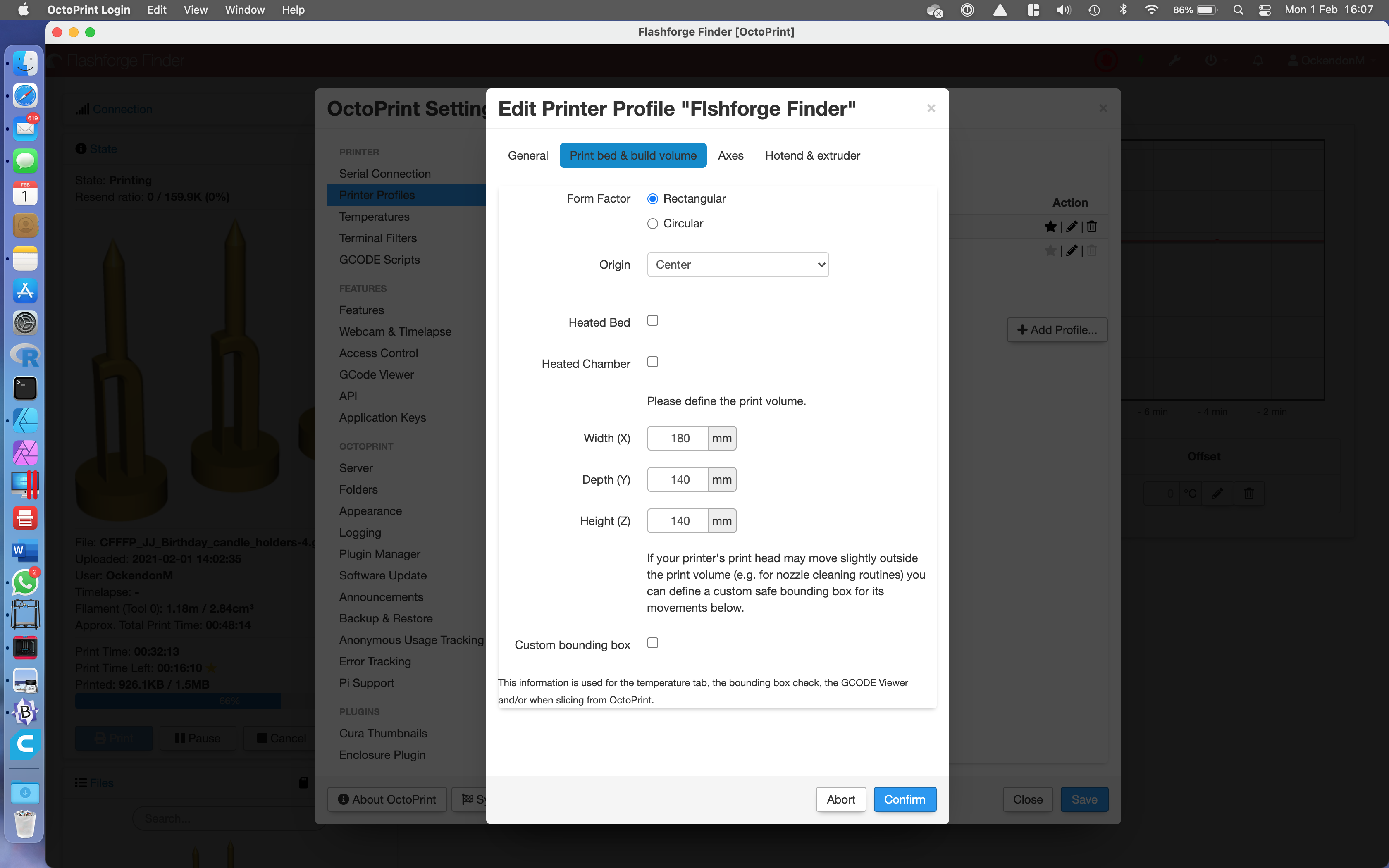Open Terminal from the dock

25,388
